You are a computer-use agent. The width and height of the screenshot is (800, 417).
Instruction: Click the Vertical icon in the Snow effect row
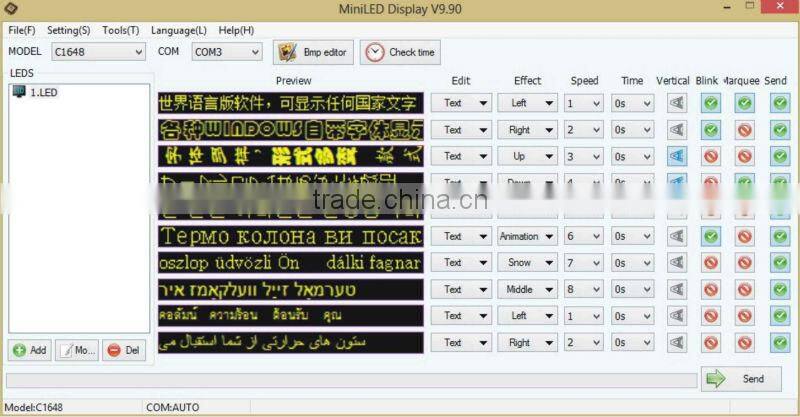677,263
